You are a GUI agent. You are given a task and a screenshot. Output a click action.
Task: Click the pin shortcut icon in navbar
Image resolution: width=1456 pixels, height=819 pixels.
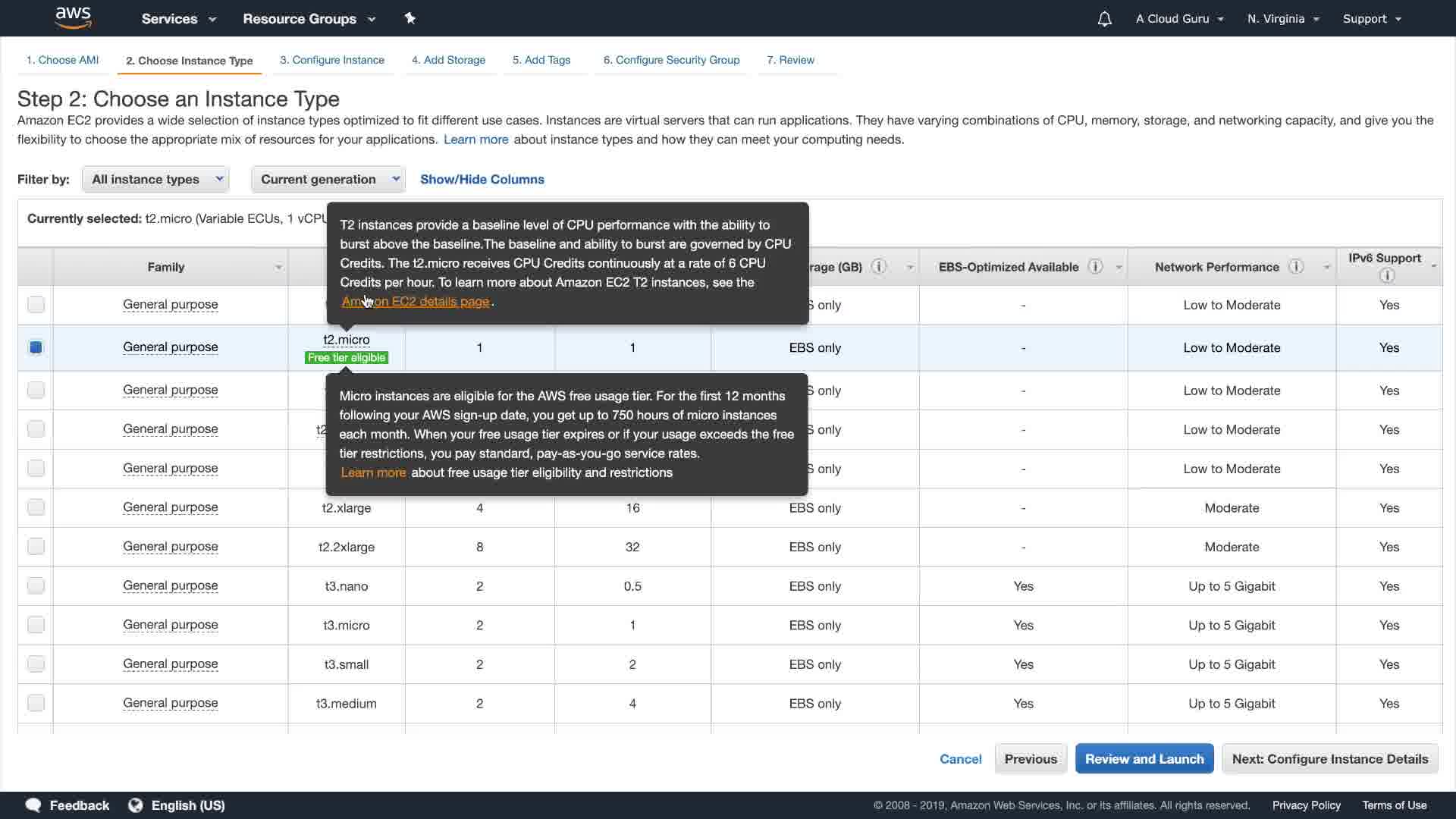tap(410, 18)
